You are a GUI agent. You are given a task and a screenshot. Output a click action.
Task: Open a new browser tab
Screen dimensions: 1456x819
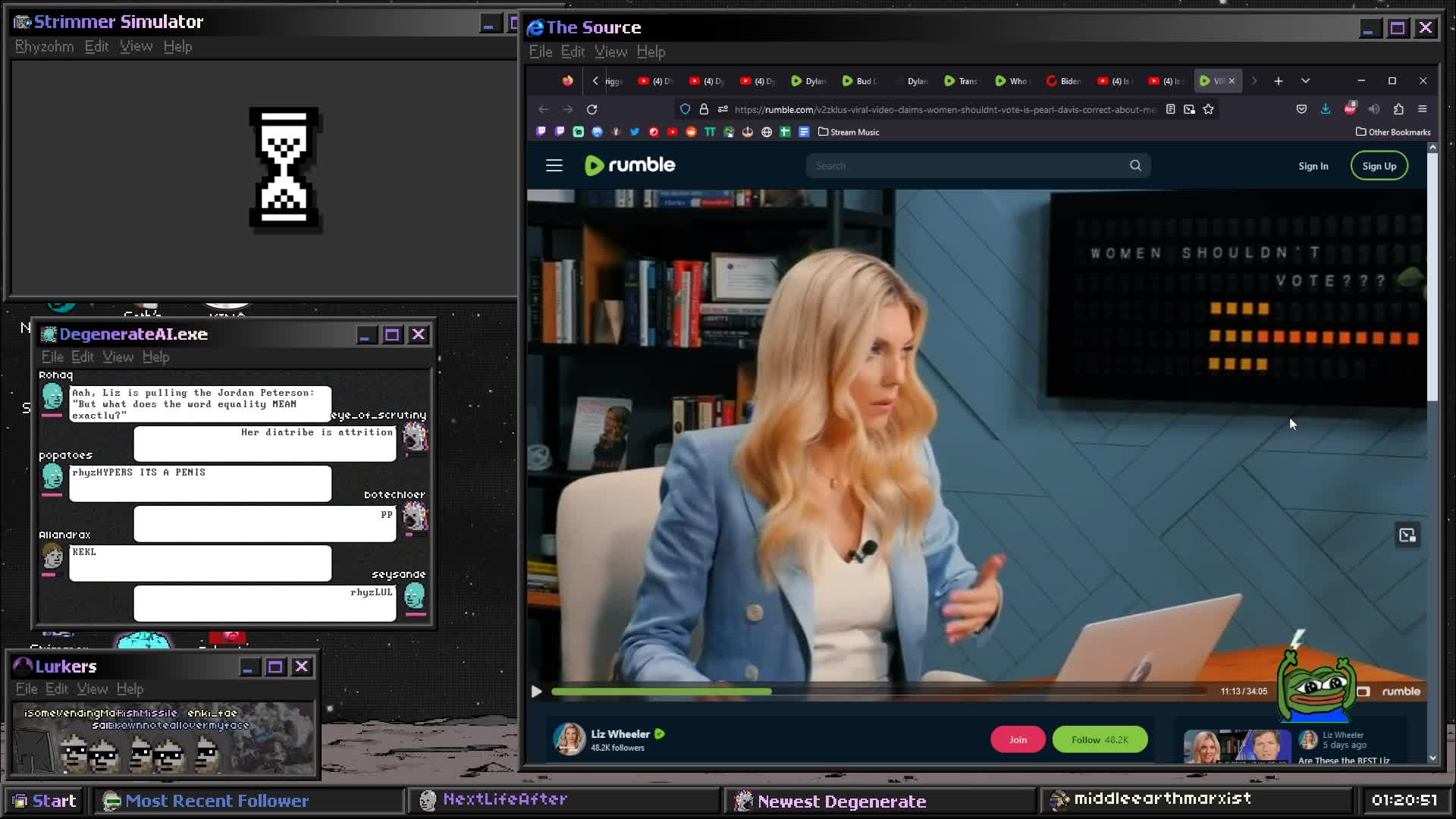(x=1278, y=80)
